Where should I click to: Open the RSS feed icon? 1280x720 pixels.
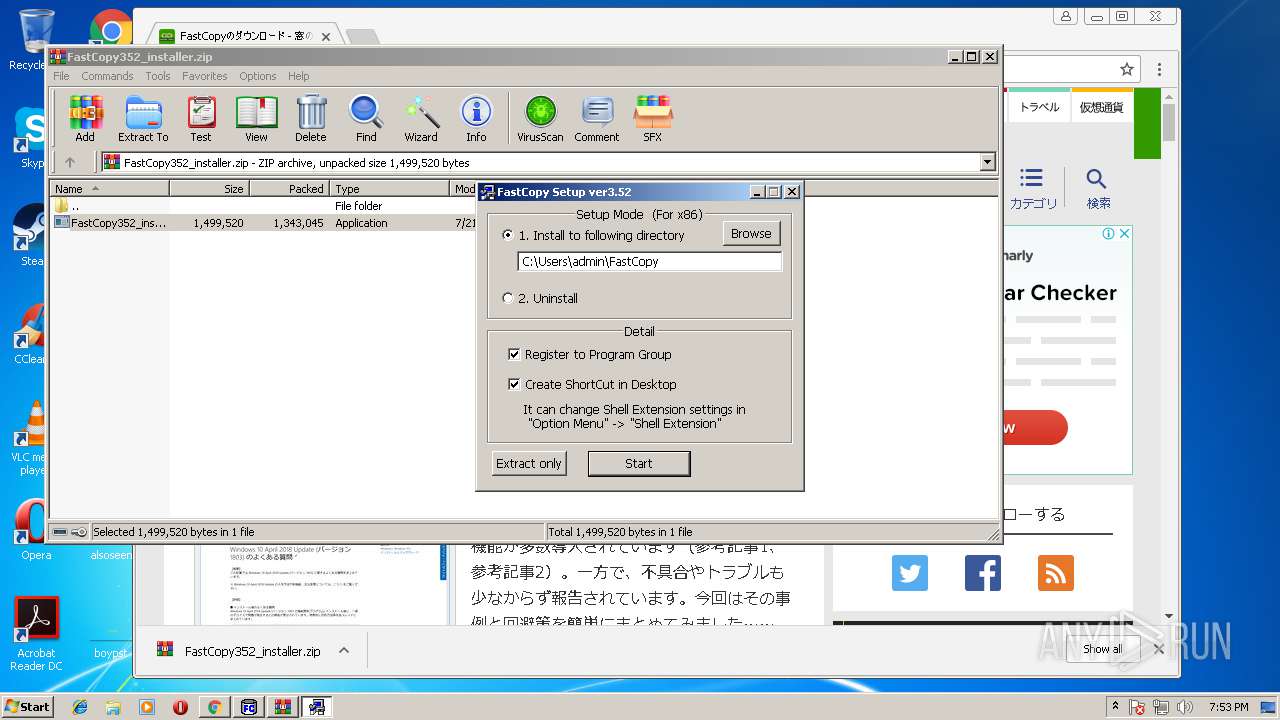(x=1056, y=573)
